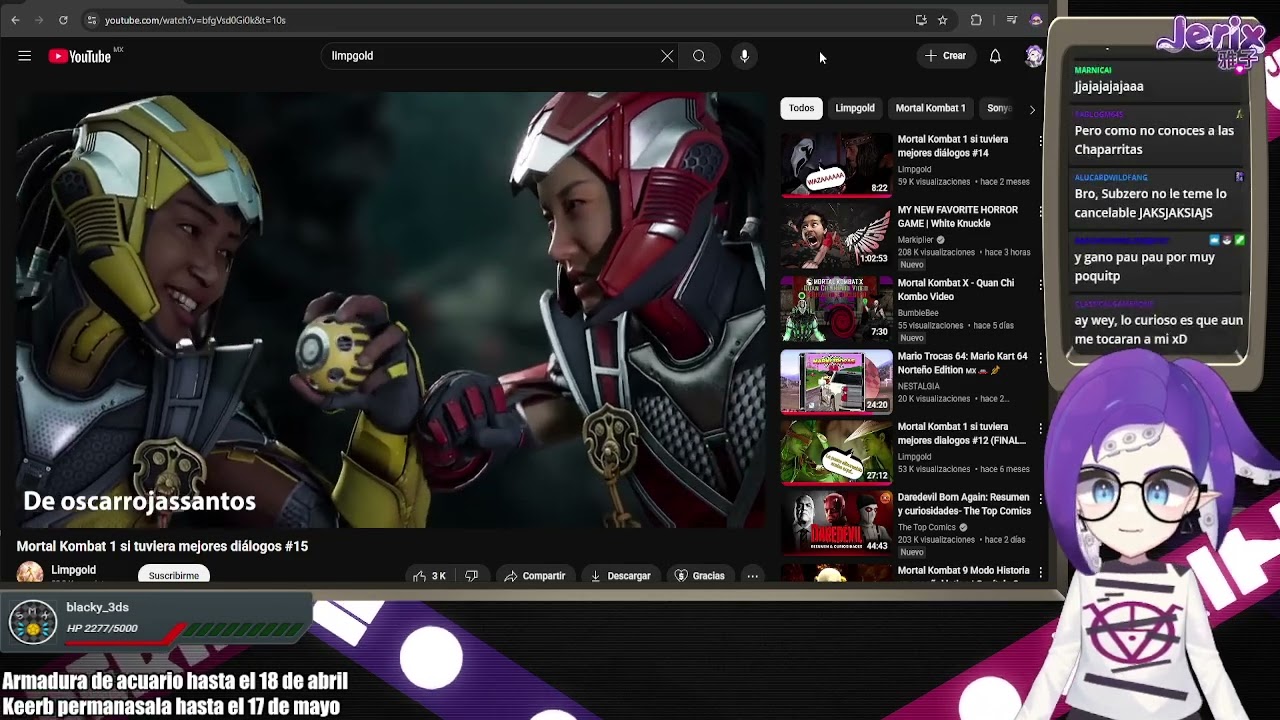Click the Descargar button
Screen dimensions: 1280x720
pyautogui.click(x=620, y=576)
